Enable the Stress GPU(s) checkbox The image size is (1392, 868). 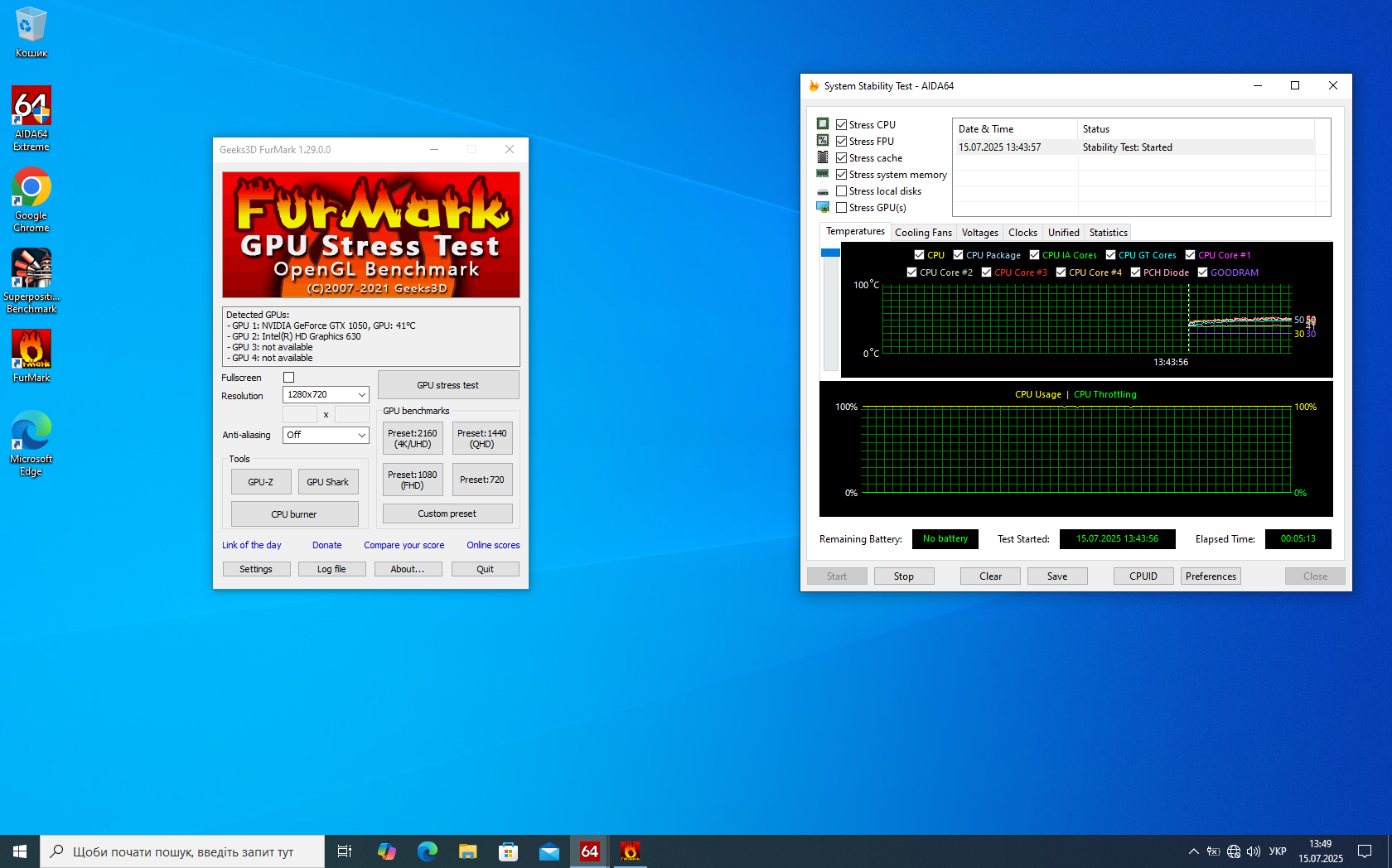[x=842, y=208]
